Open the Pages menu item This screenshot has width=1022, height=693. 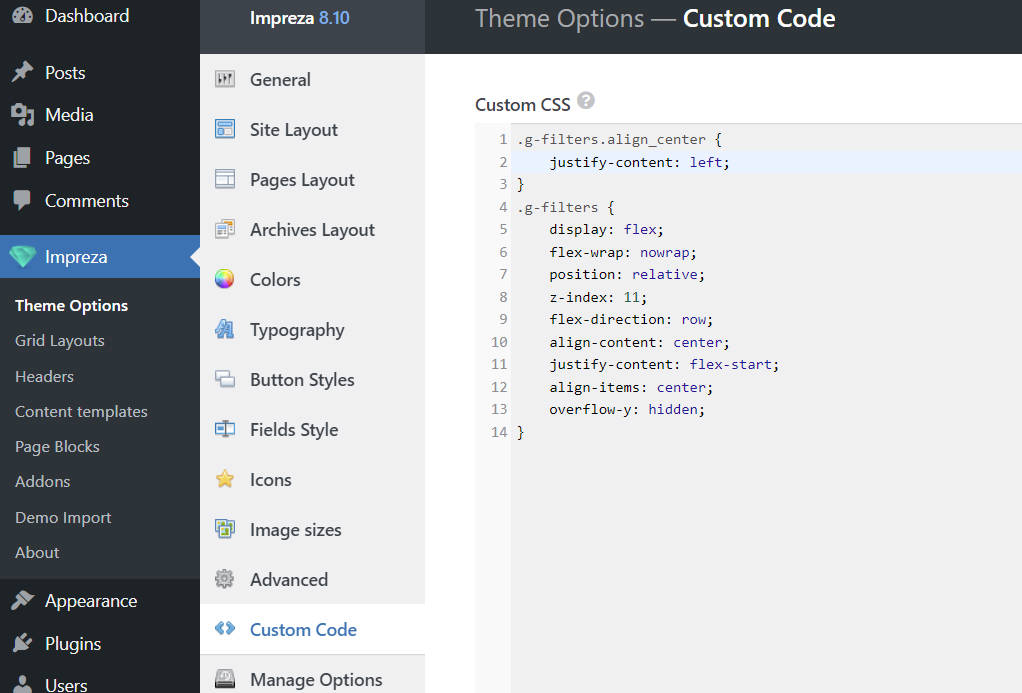point(100,158)
